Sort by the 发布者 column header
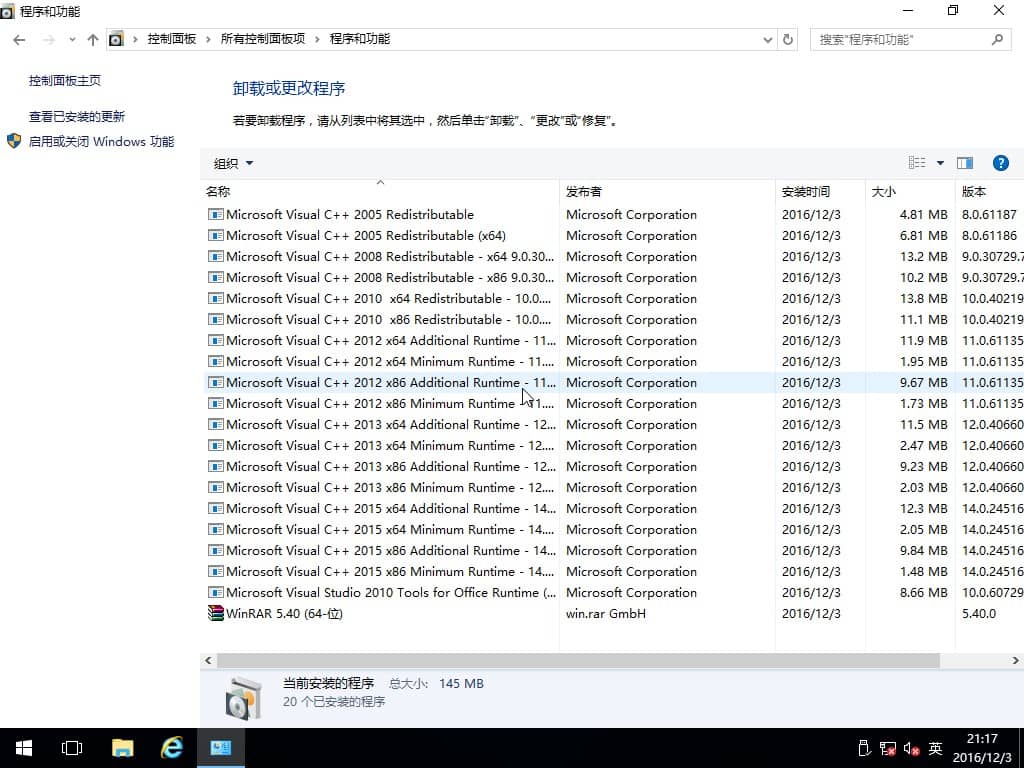The image size is (1024, 768). (667, 191)
